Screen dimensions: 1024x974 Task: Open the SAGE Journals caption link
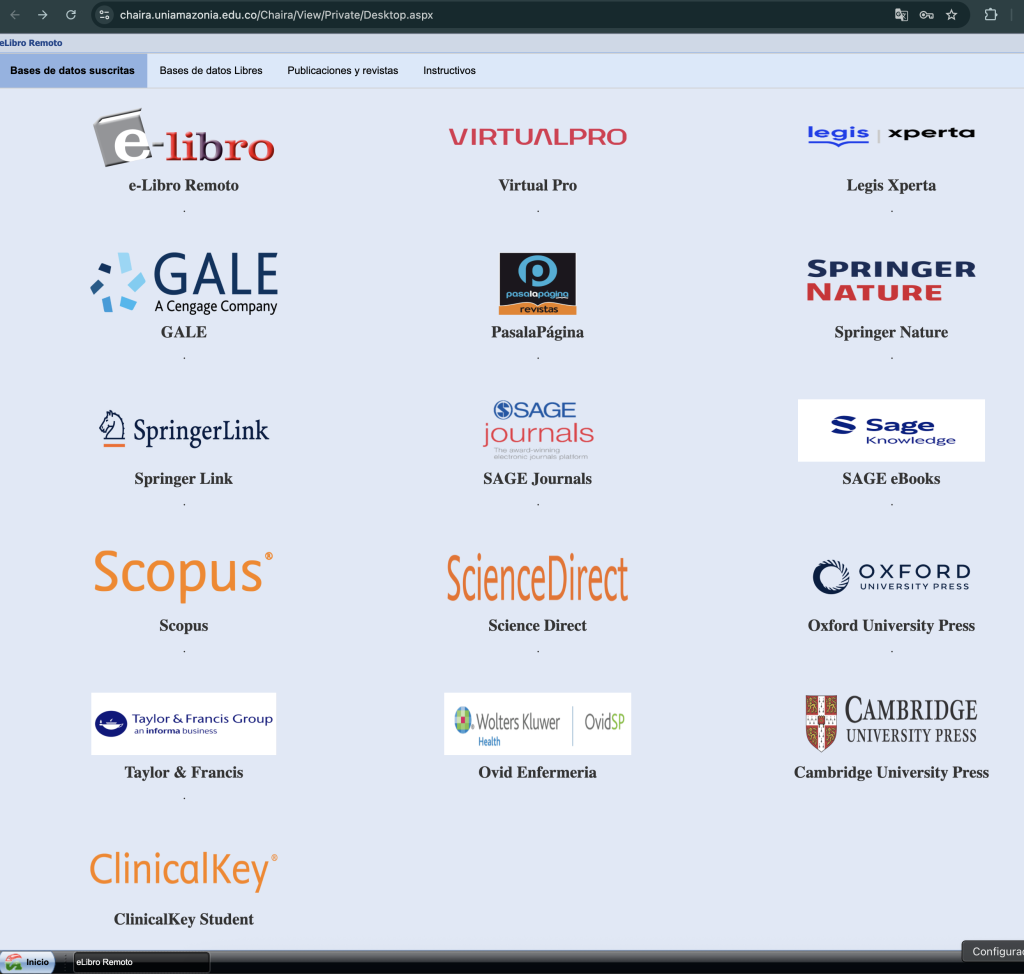[537, 479]
